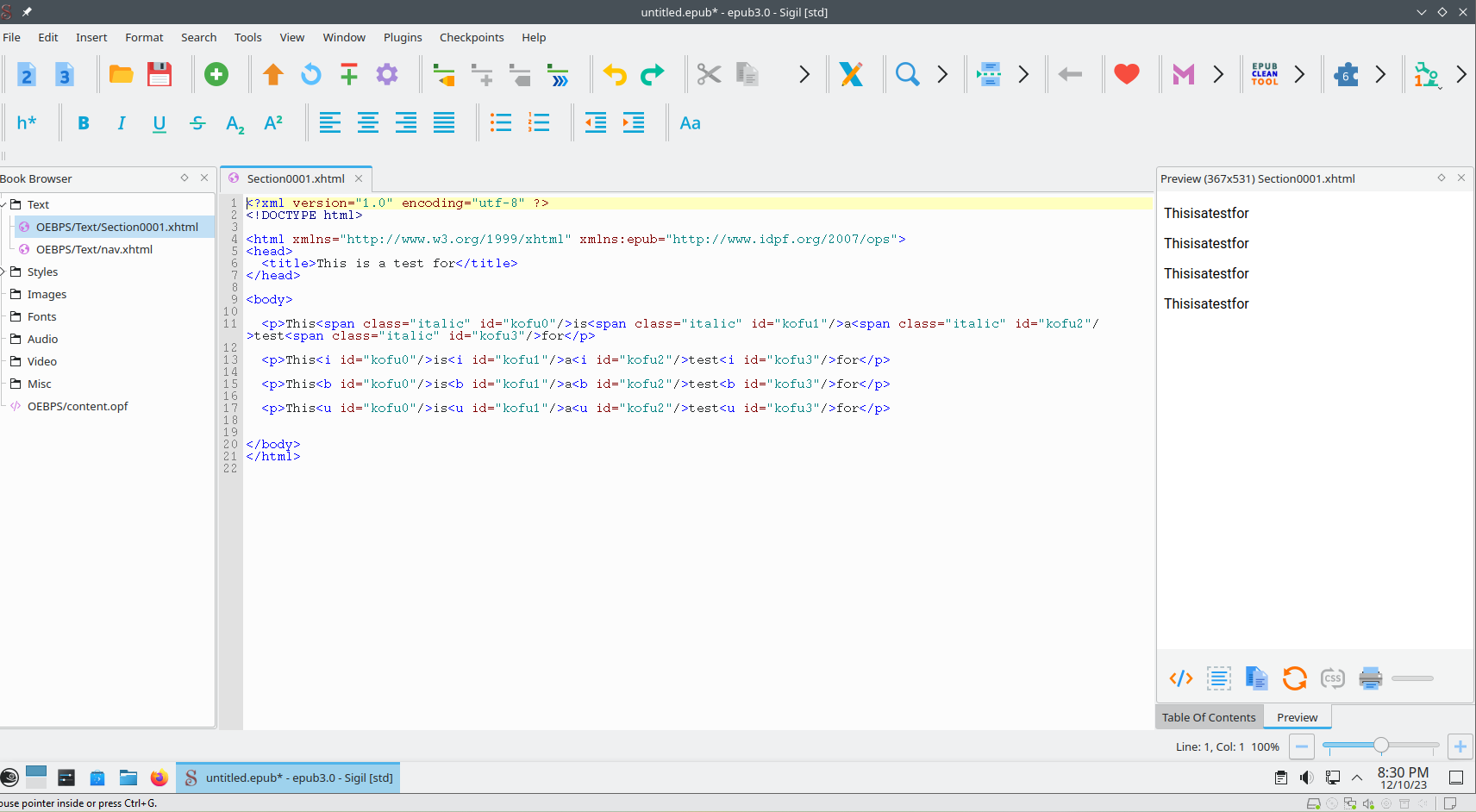Viewport: 1476px width, 812px height.
Task: Toggle Underline formatting
Action: pyautogui.click(x=159, y=123)
